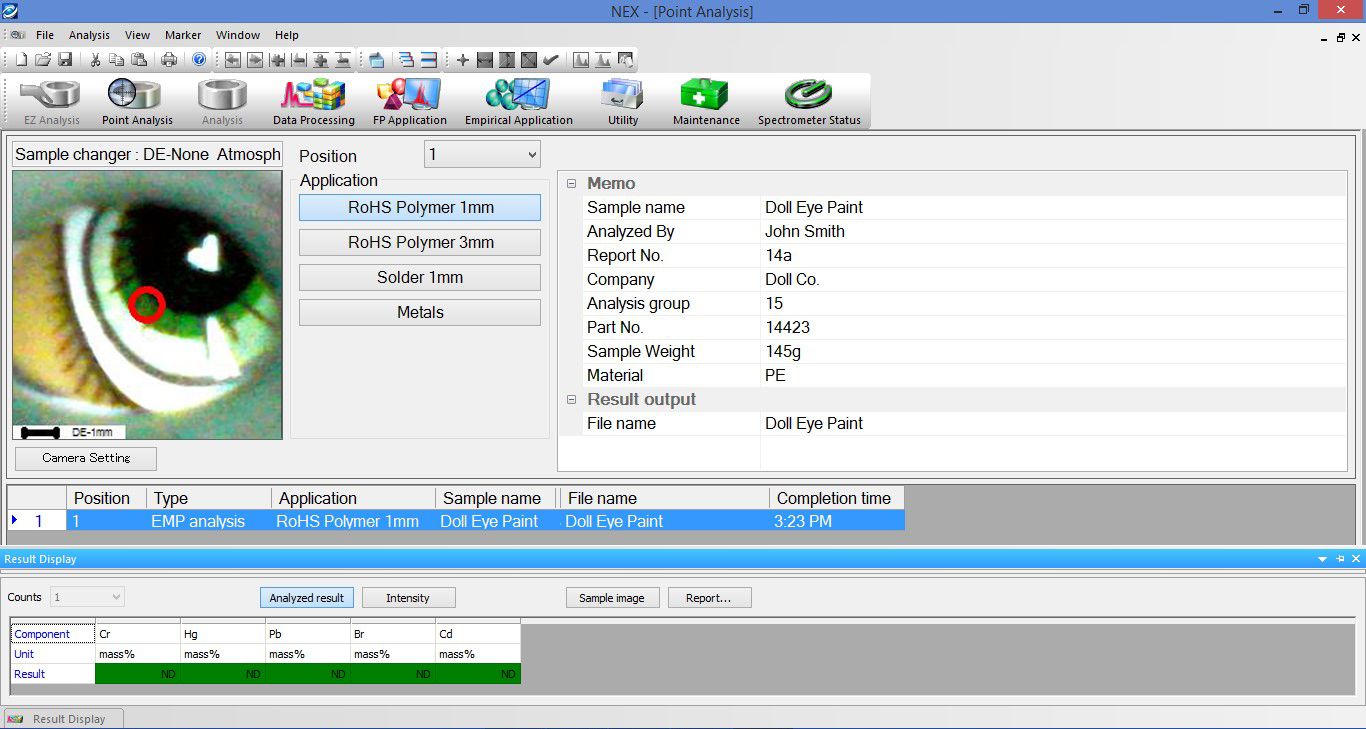Open the Point Analysis module
The height and width of the screenshot is (729, 1366).
point(137,102)
